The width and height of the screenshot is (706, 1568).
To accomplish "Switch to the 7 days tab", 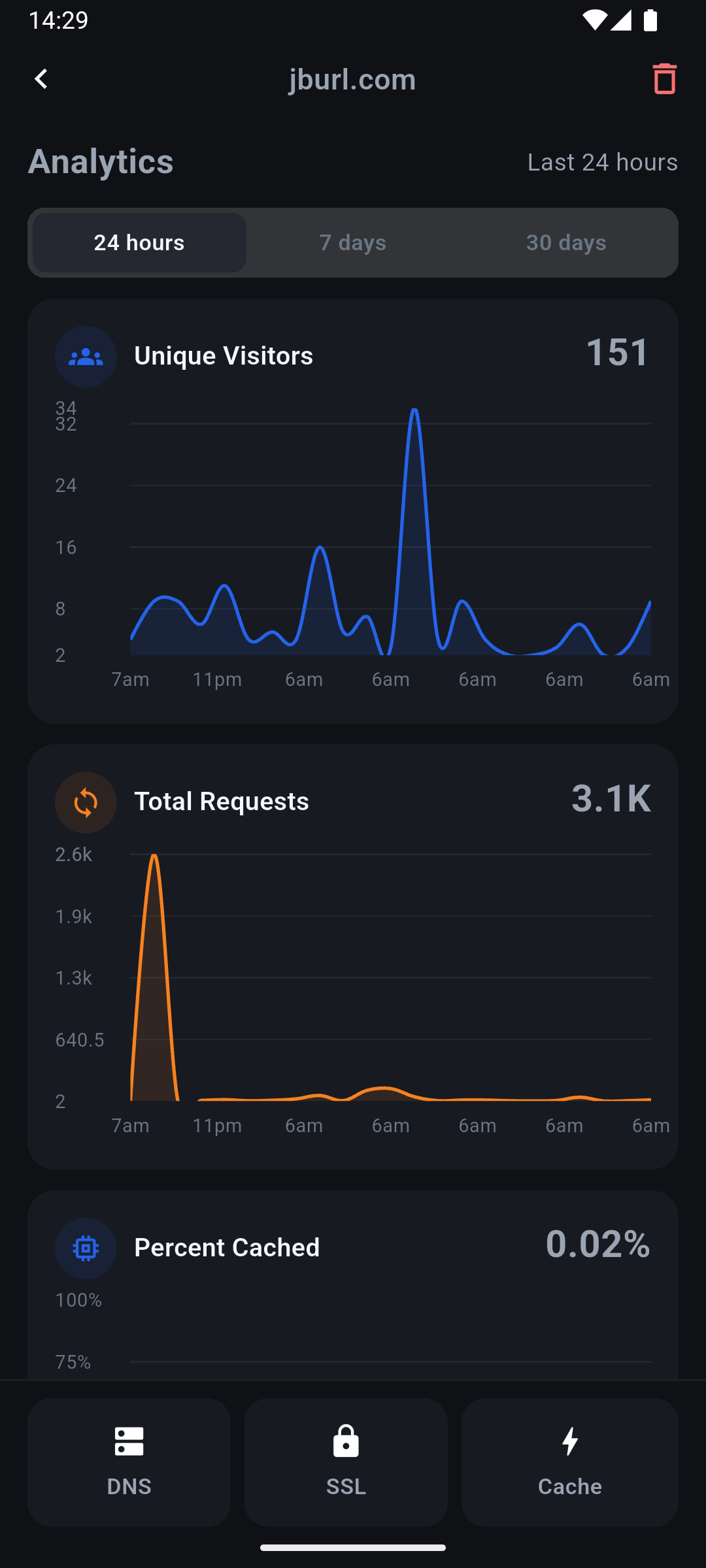I will tap(353, 242).
